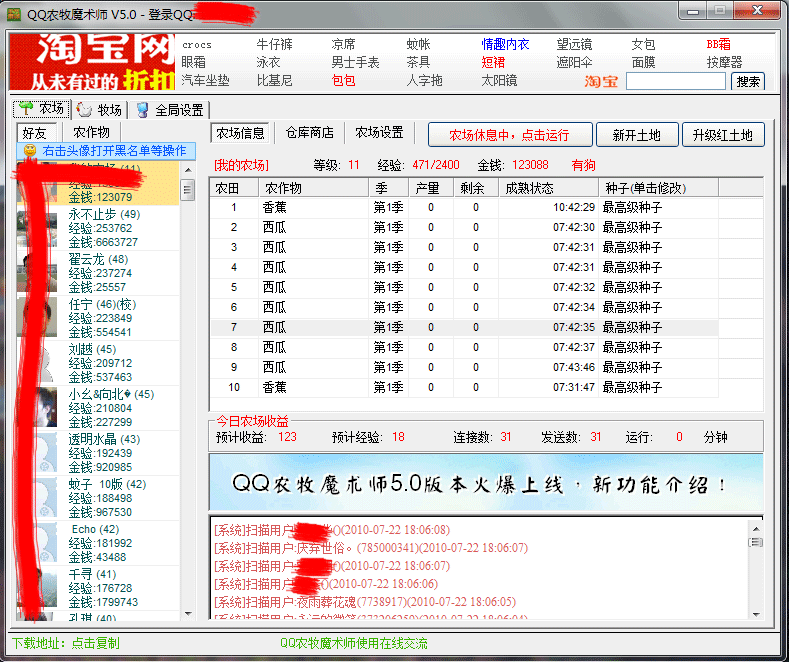Open the 仓库商店 tab
The height and width of the screenshot is (662, 789).
coord(309,132)
